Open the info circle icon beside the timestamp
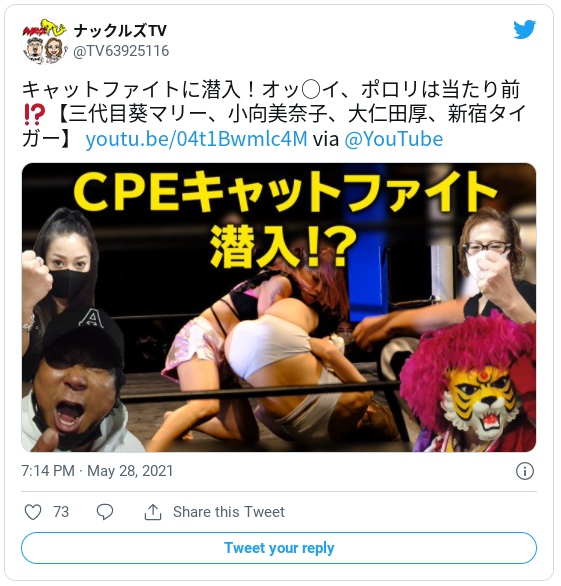Screen dimensions: 561x586 pos(525,471)
